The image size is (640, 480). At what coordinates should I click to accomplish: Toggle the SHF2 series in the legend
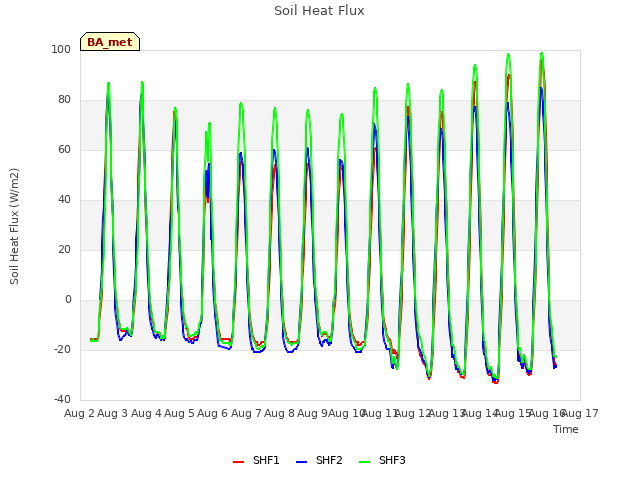(319, 460)
